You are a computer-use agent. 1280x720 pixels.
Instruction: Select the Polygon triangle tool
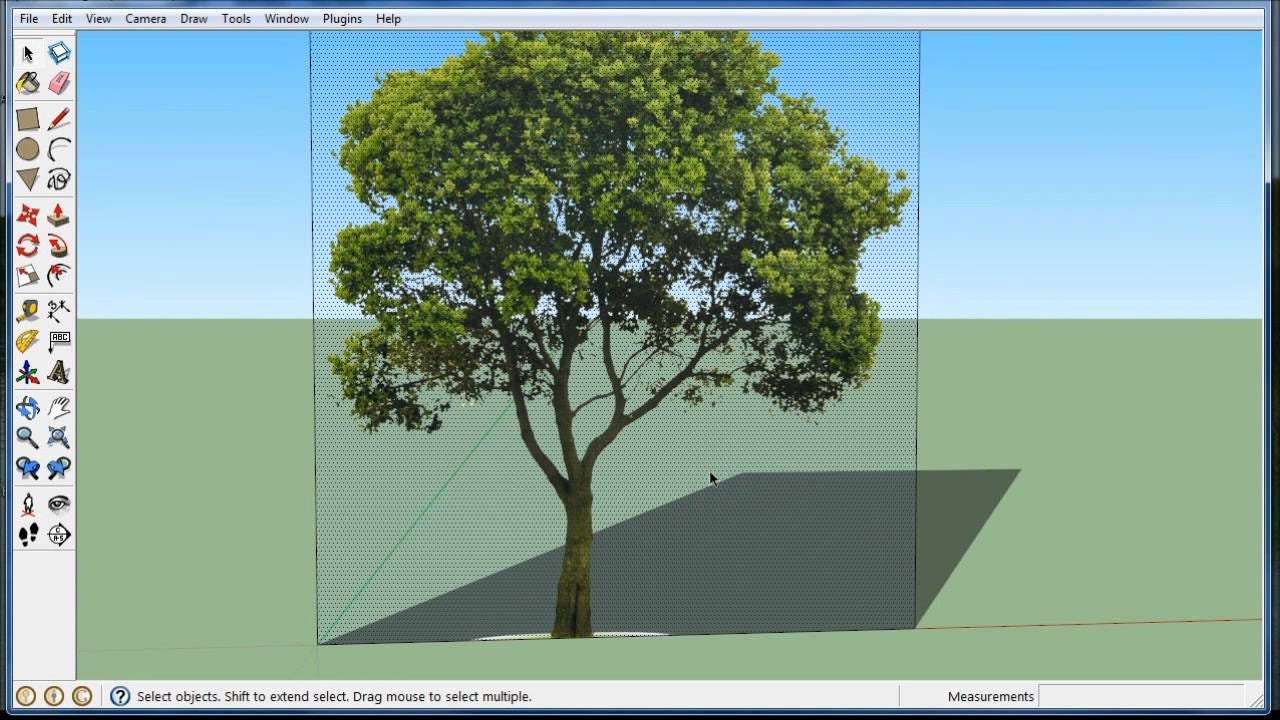click(x=28, y=179)
